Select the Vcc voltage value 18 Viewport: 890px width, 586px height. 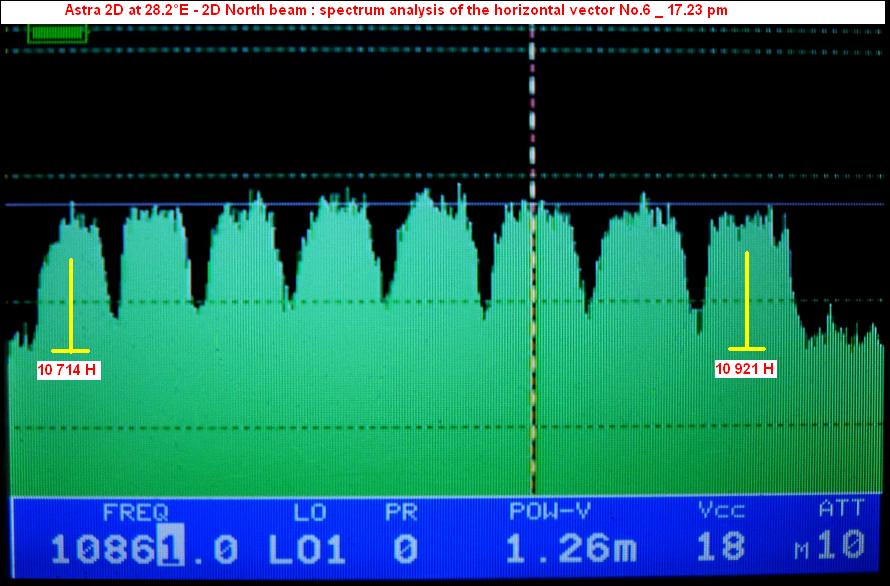[x=721, y=548]
